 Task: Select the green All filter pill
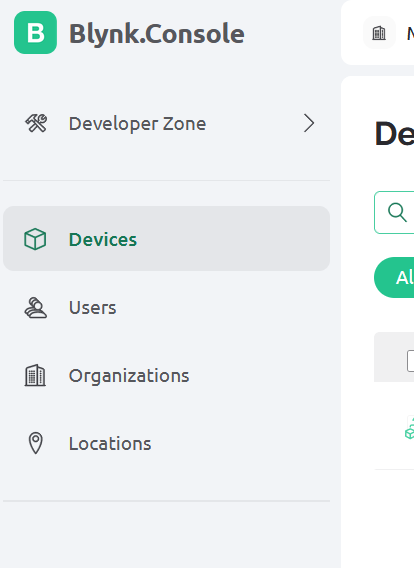[394, 277]
